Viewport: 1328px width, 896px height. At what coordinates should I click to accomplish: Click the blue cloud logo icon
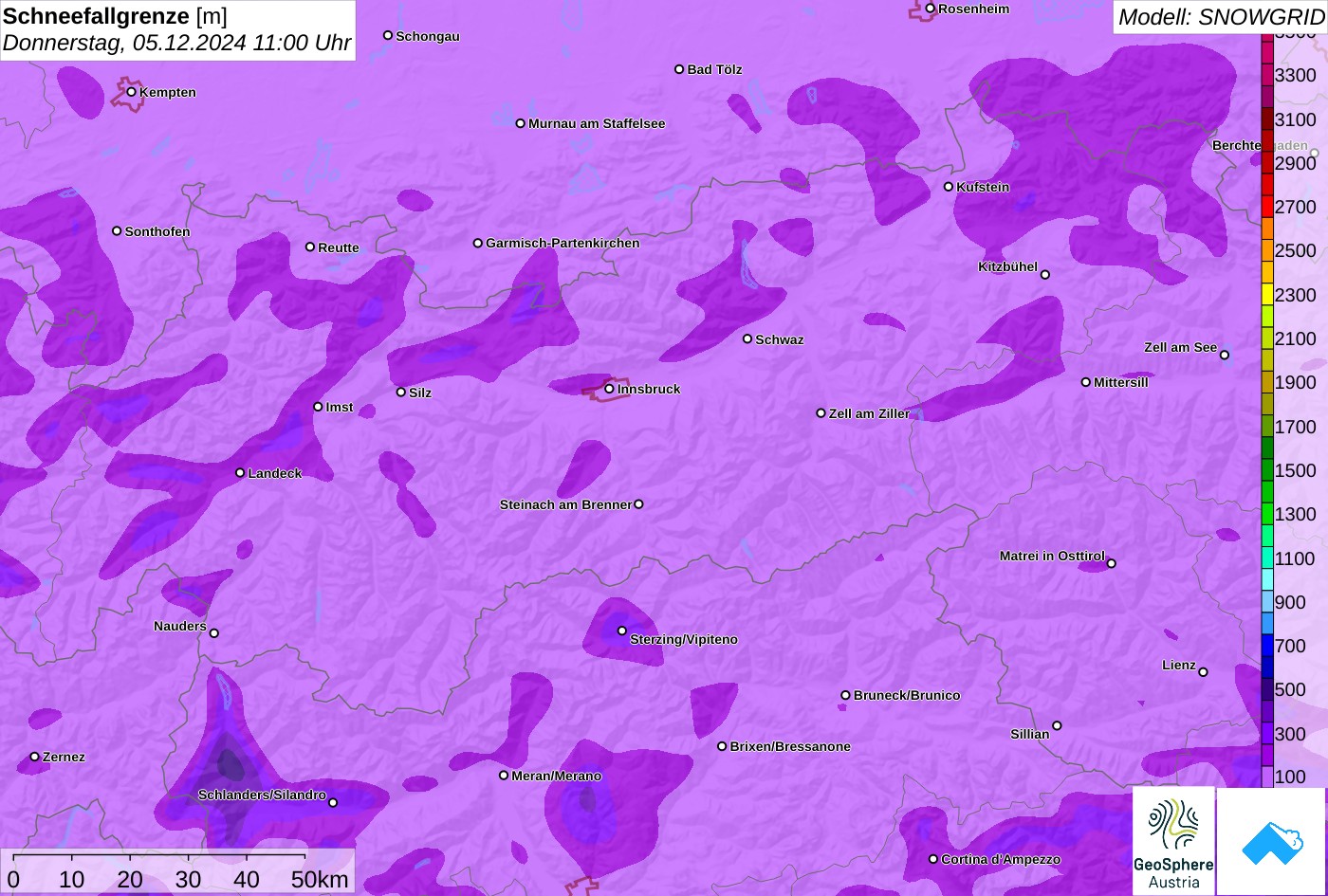click(x=1271, y=841)
